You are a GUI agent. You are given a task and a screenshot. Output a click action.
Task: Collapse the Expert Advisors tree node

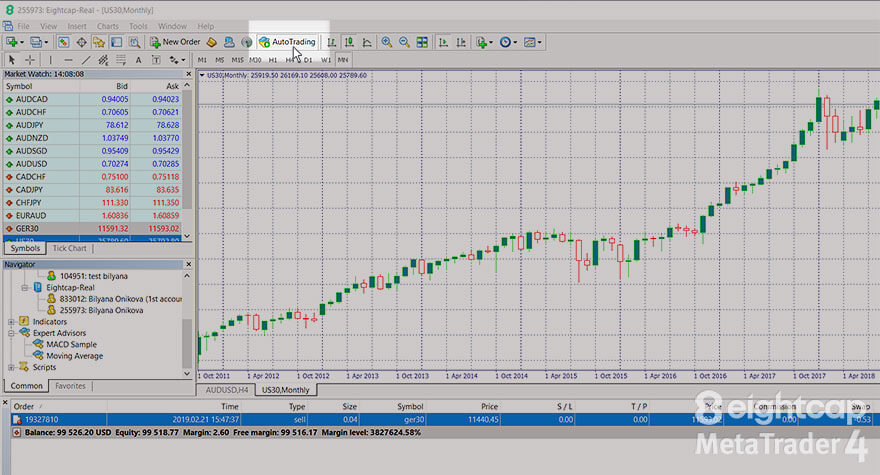pyautogui.click(x=11, y=333)
